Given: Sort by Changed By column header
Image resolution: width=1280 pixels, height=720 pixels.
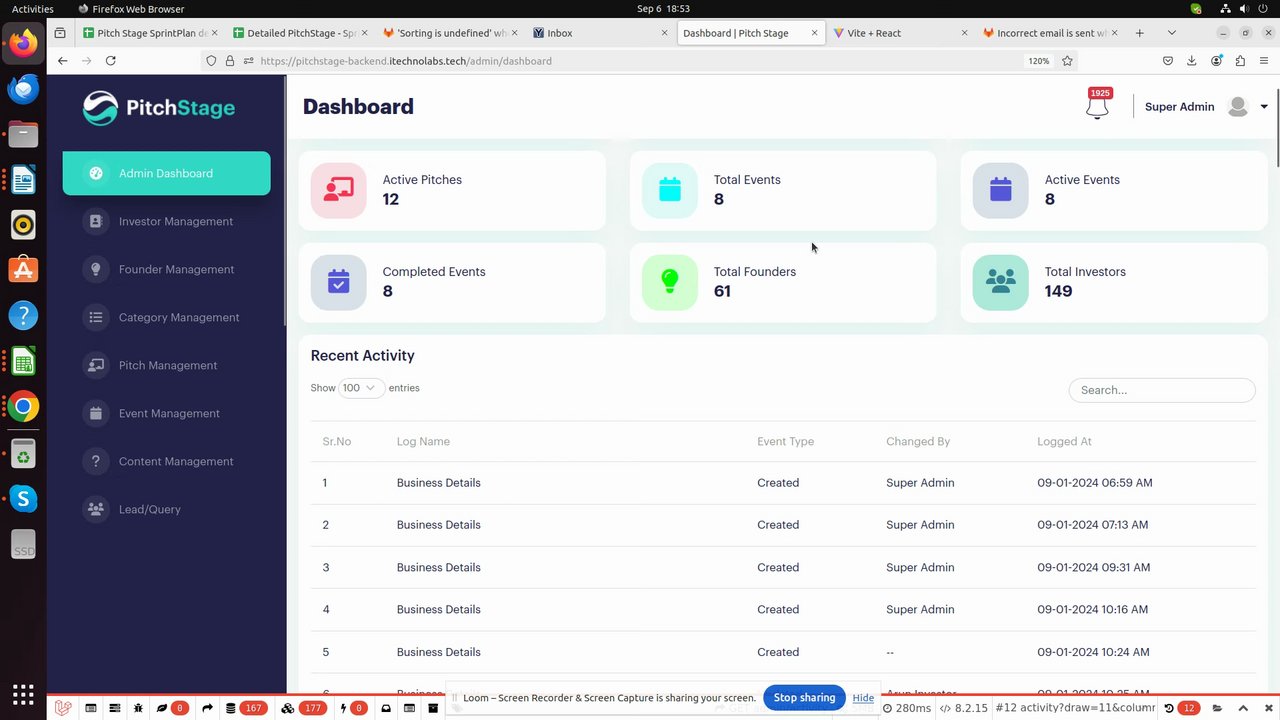Looking at the screenshot, I should pos(918,441).
